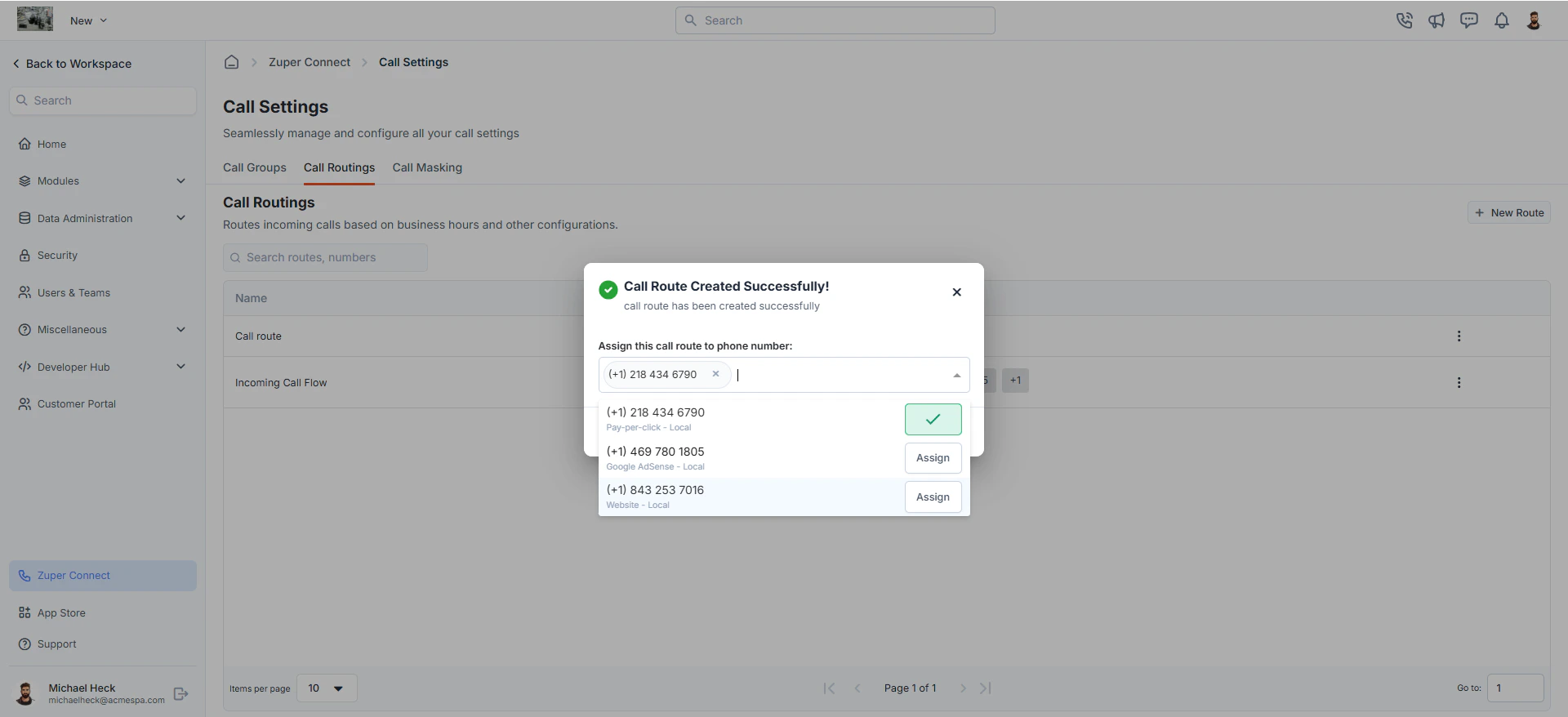Switch to Call Groups tab
1568x717 pixels.
click(x=255, y=167)
